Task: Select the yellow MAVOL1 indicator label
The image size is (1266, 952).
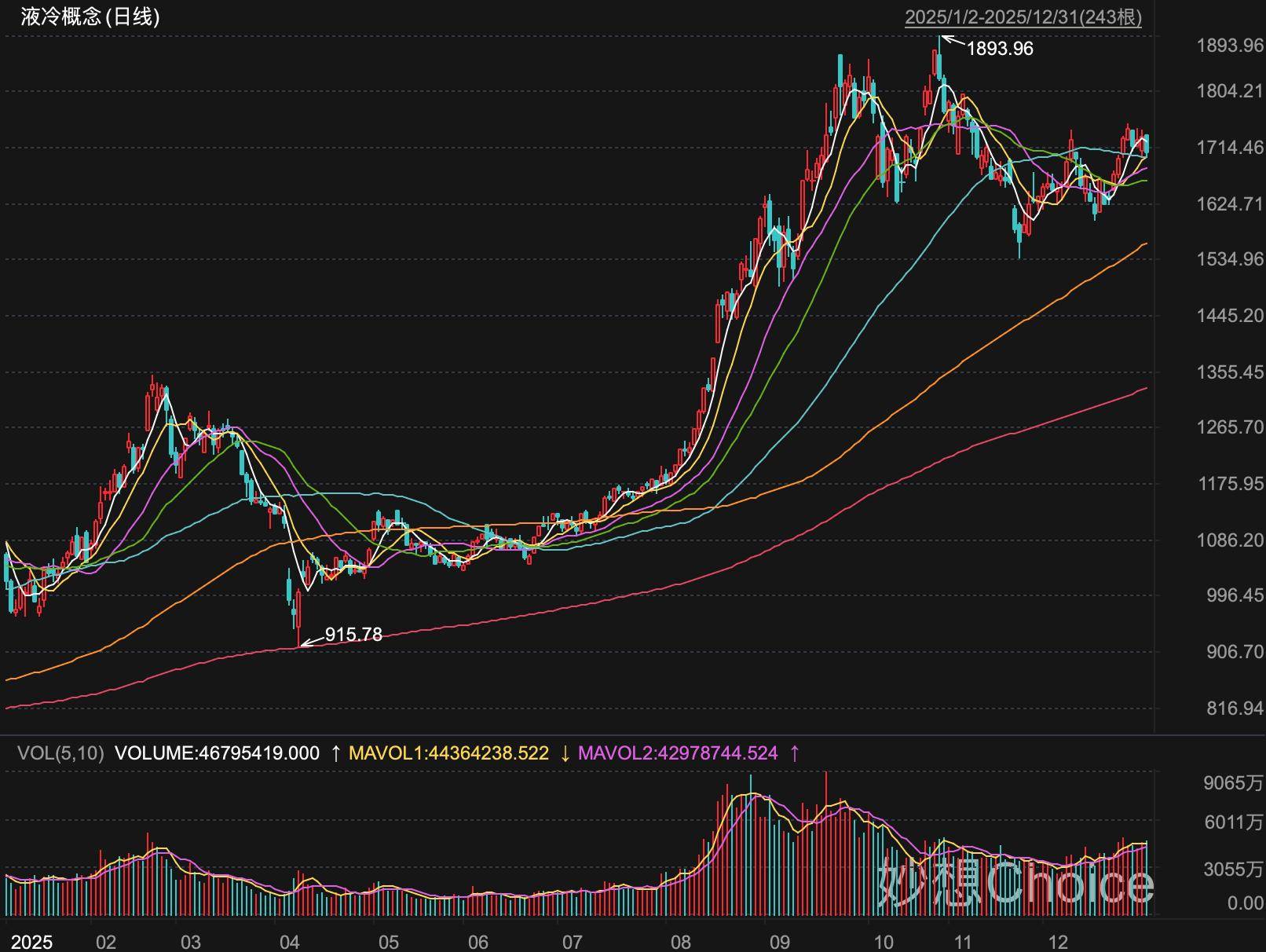Action: pos(448,753)
